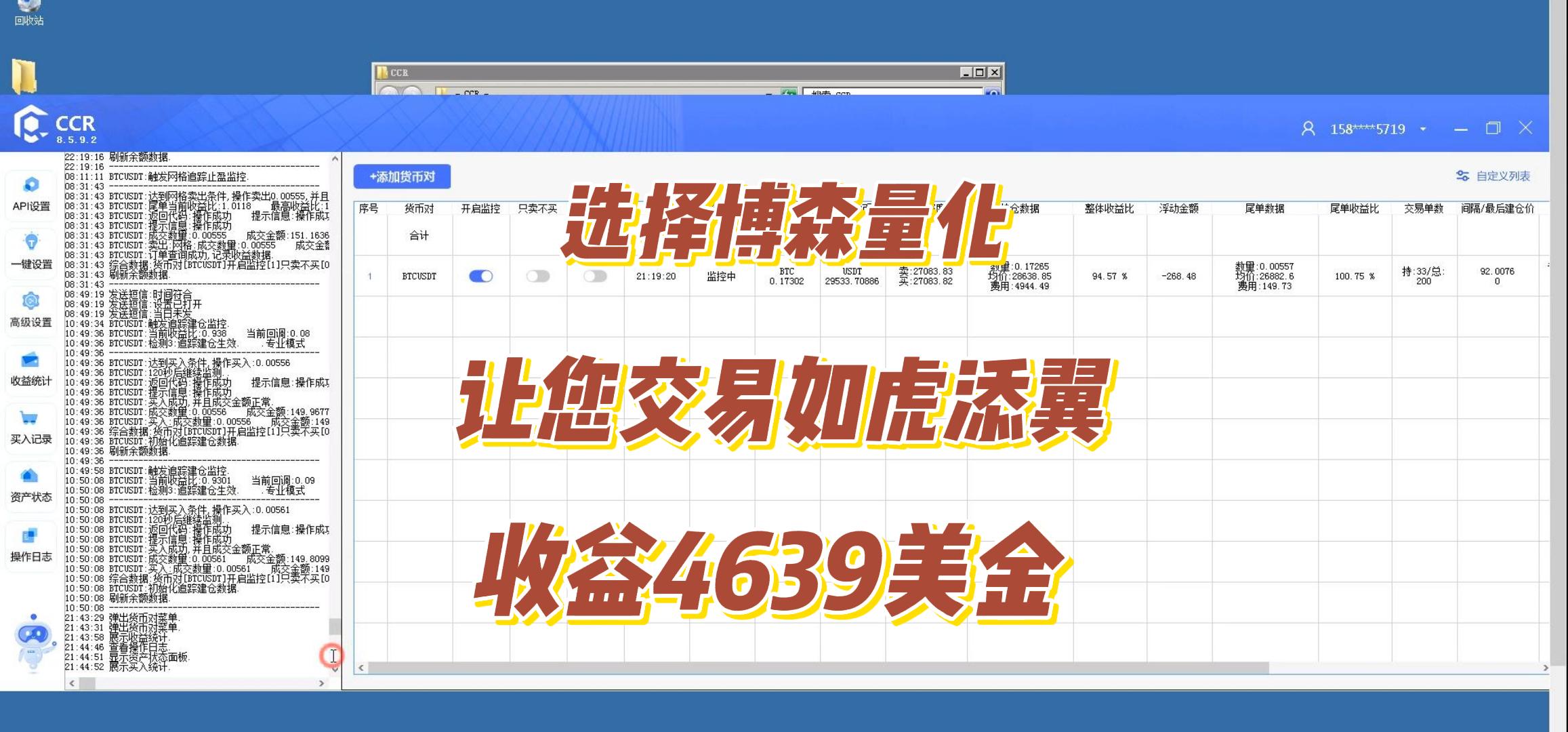This screenshot has width=1568, height=732.
Task: Open 操作日志 icon in sidebar
Action: 29,535
